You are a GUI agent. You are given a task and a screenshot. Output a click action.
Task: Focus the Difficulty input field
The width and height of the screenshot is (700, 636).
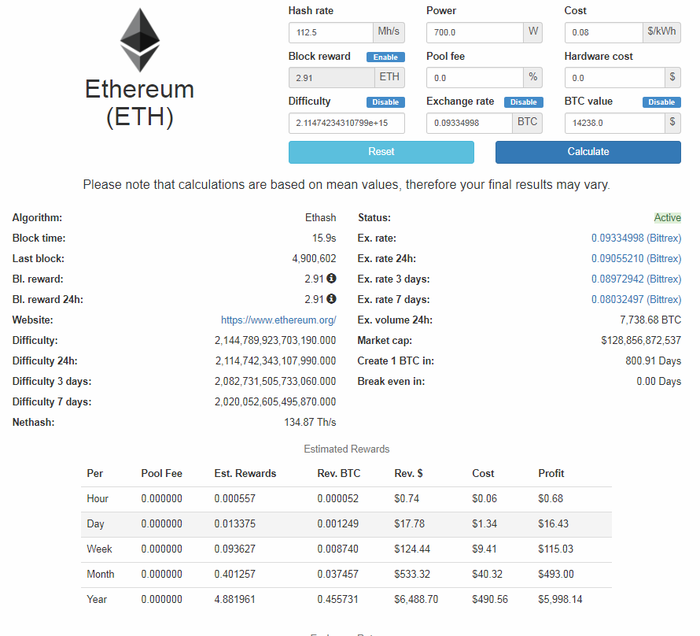346,123
